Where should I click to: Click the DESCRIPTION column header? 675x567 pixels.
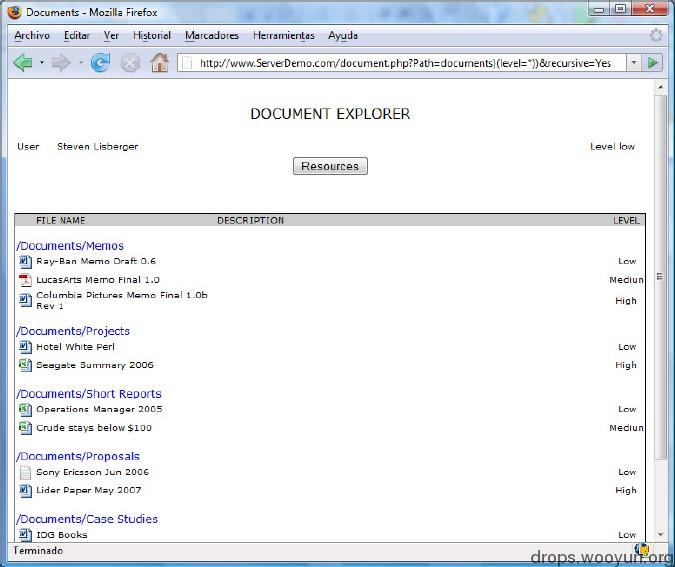(x=251, y=220)
